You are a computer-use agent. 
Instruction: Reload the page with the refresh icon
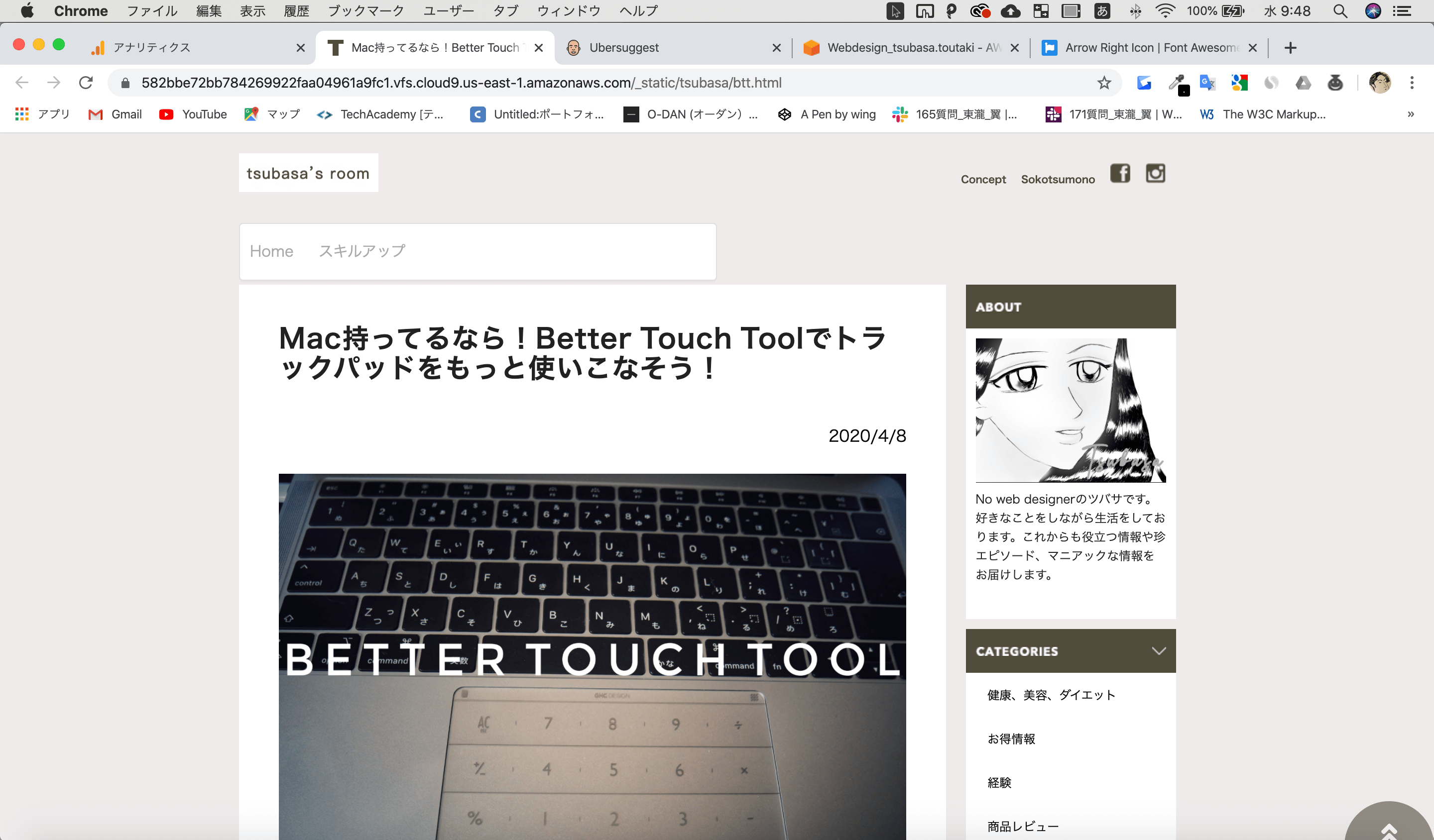click(86, 83)
